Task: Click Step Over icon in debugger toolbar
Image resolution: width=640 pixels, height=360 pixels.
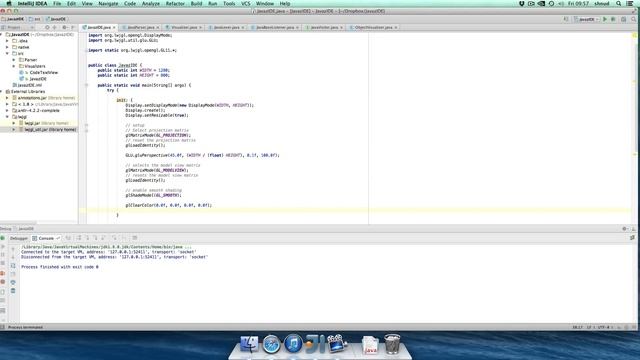Action: point(79,238)
